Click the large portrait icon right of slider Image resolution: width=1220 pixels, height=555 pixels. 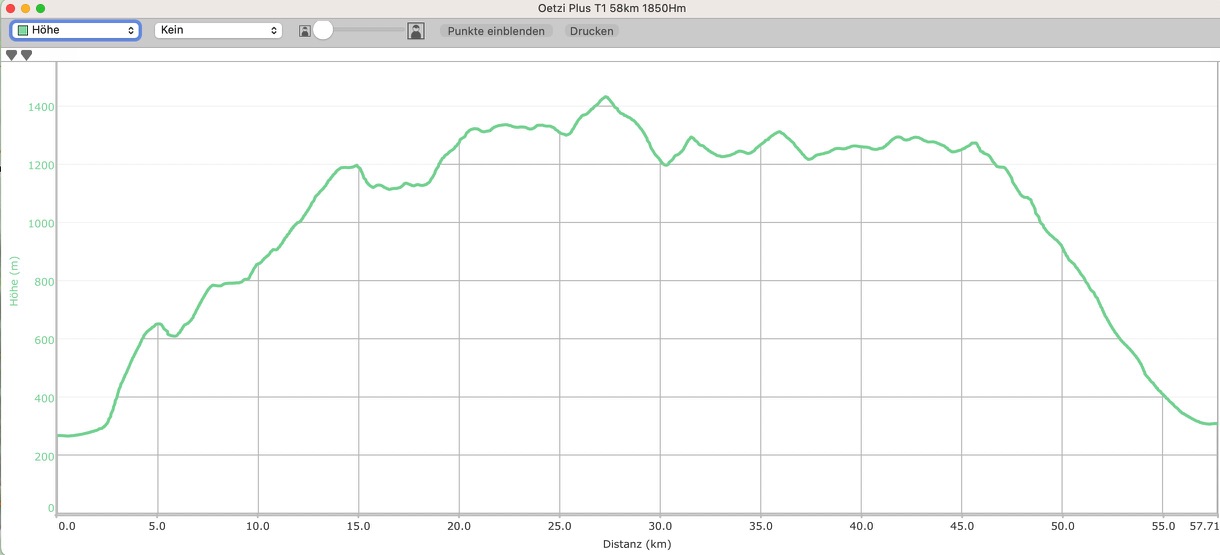[416, 31]
